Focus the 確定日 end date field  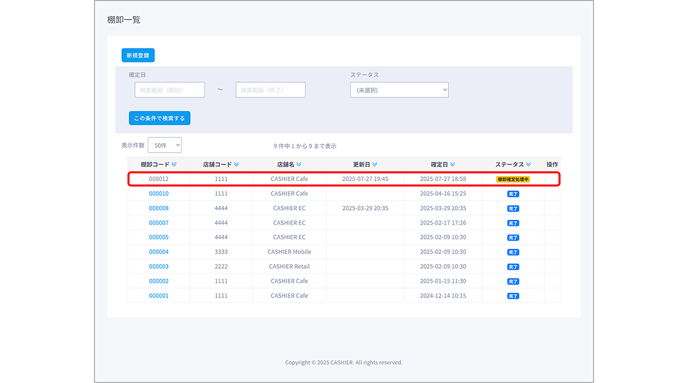click(x=270, y=90)
